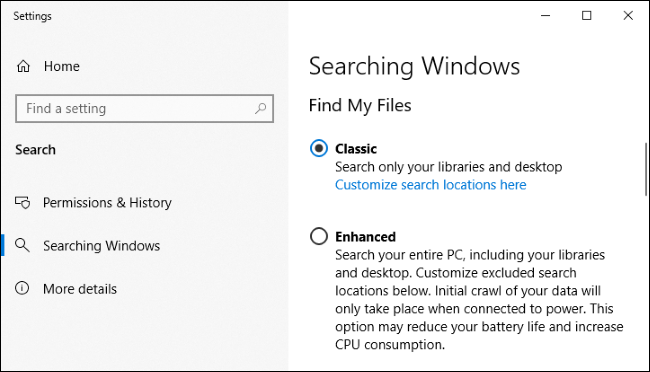This screenshot has width=650, height=372.
Task: Minimize the Settings window
Action: coord(546,16)
